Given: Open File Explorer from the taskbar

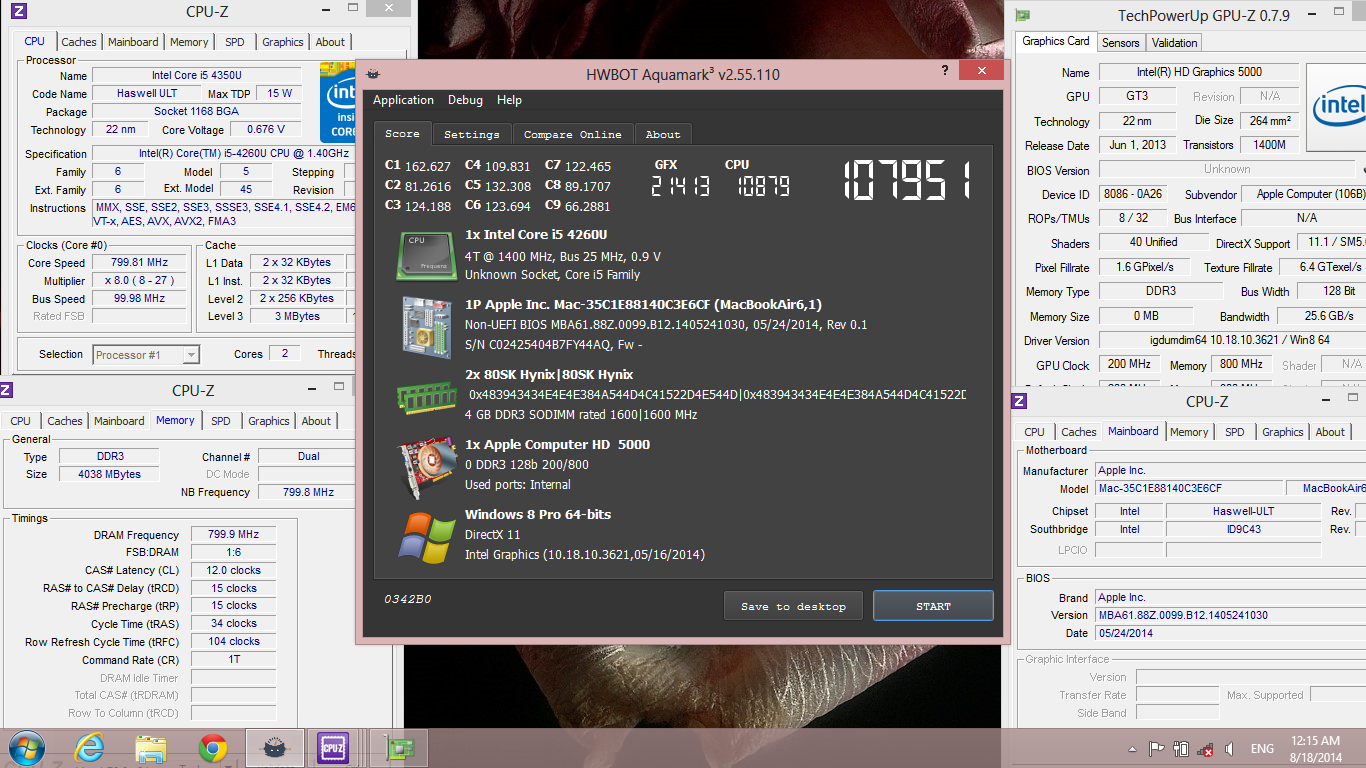Looking at the screenshot, I should tap(151, 748).
